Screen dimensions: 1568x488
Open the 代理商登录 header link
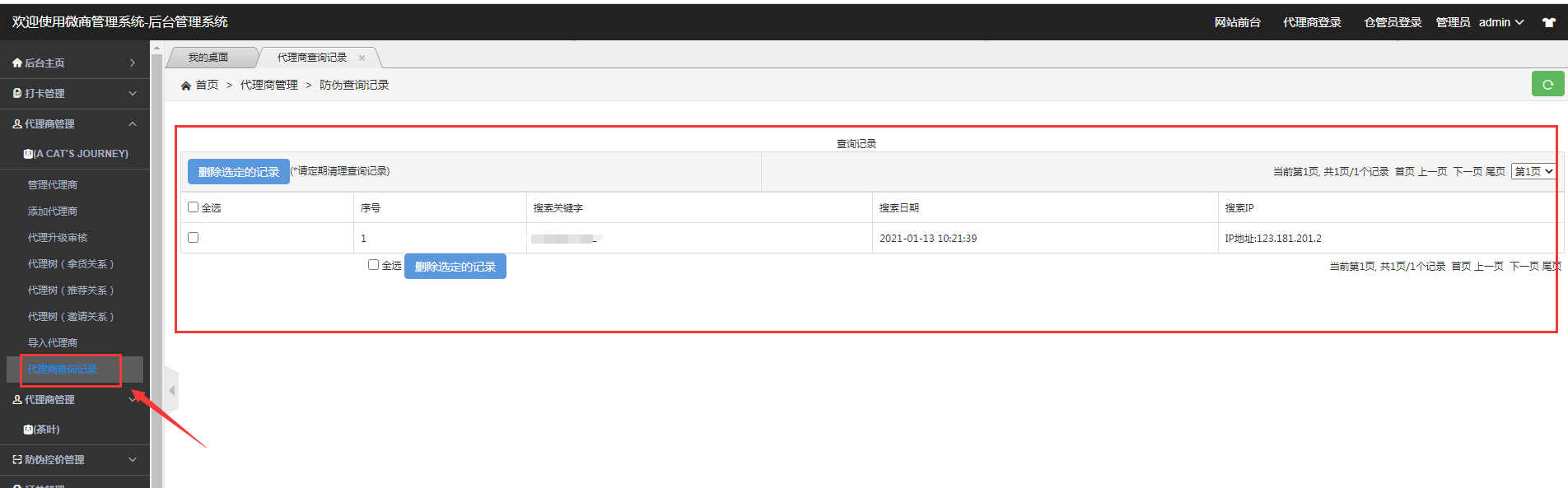pyautogui.click(x=1312, y=22)
